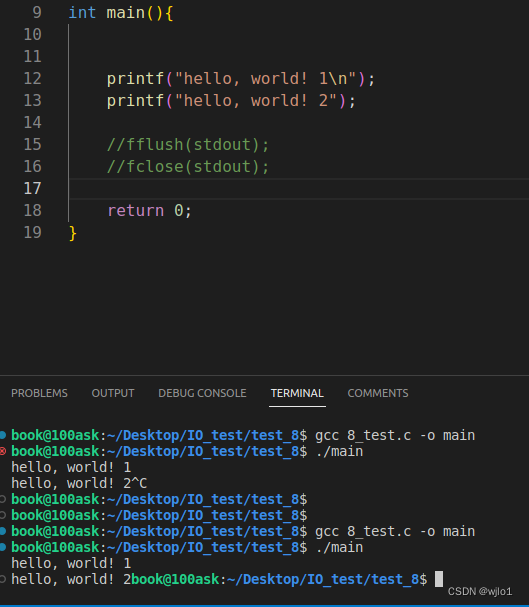Click line number 9 next to int main
The width and height of the screenshot is (529, 607).
pos(37,12)
